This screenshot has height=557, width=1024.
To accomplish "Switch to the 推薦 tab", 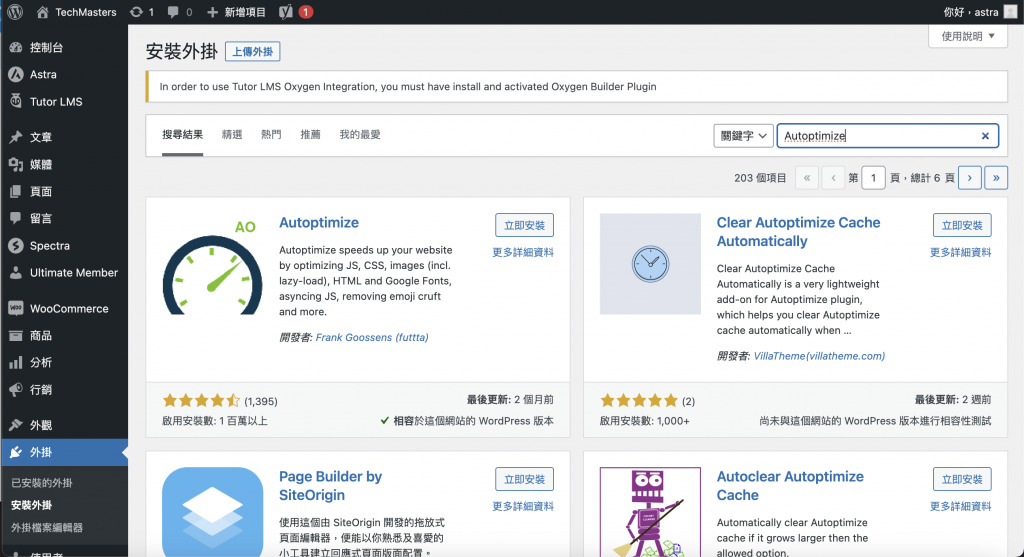I will pyautogui.click(x=310, y=135).
